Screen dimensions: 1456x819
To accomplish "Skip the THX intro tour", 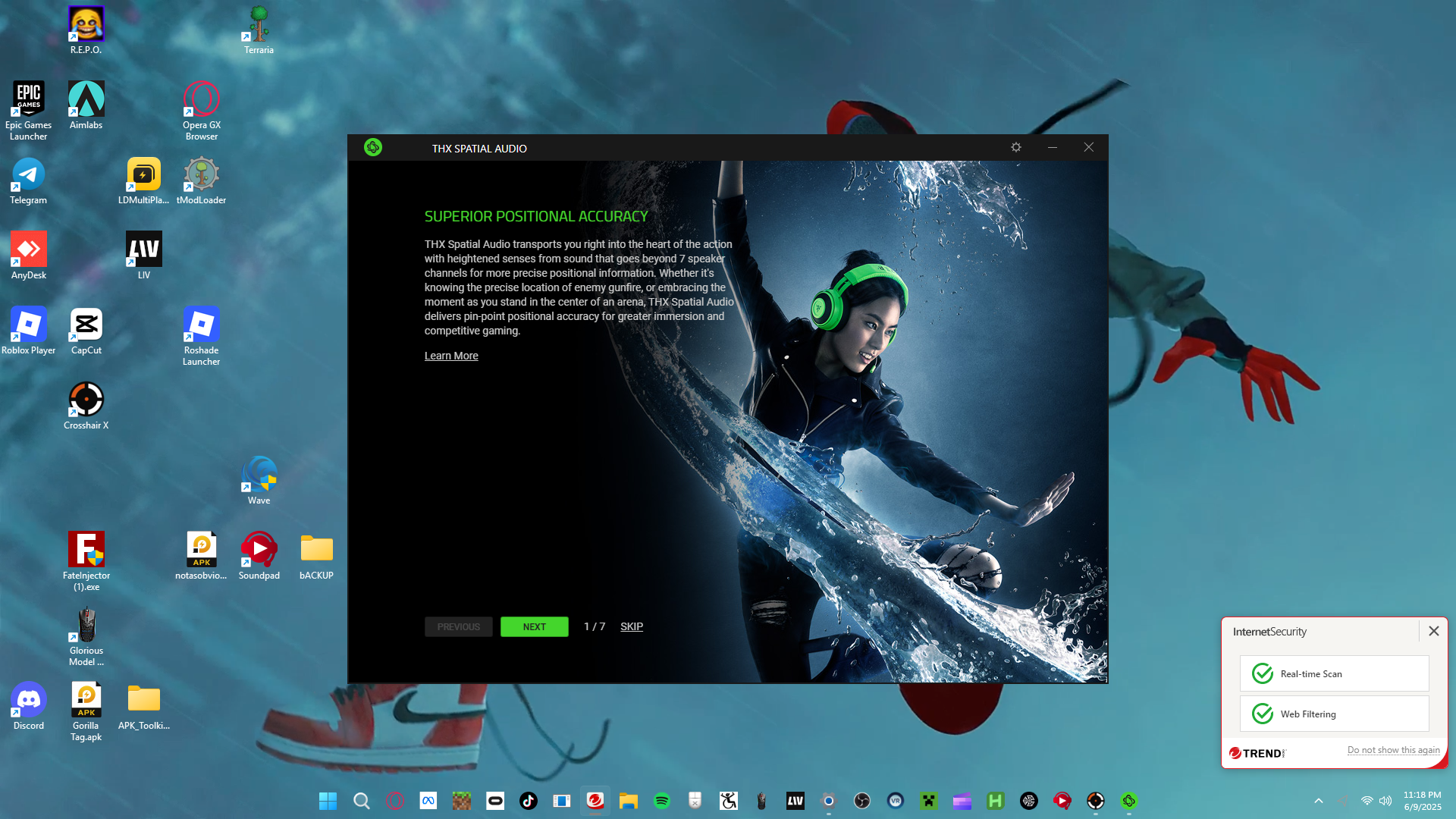I will pyautogui.click(x=631, y=626).
